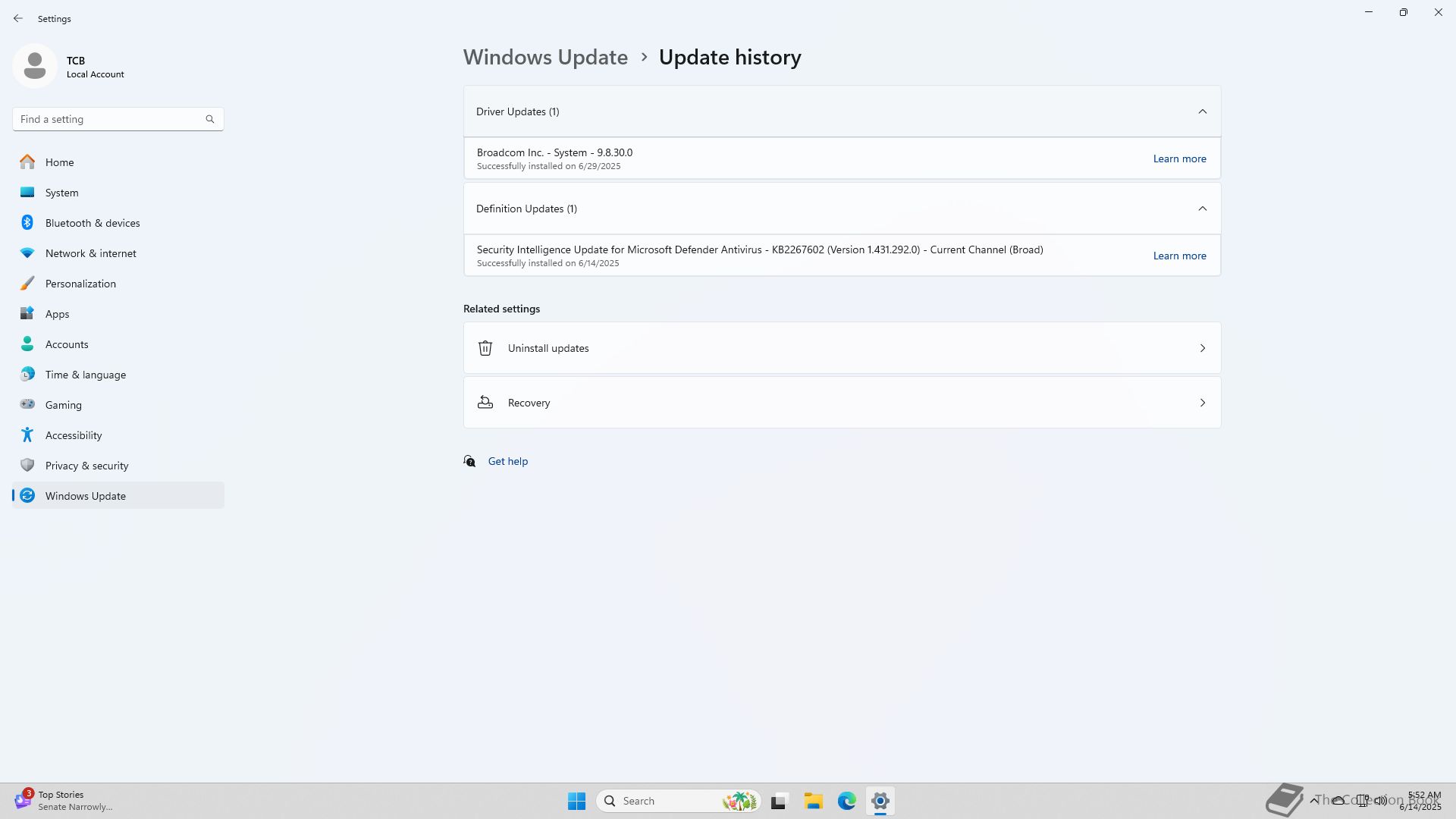Click Learn more for the Security Intelligence Update
Image resolution: width=1456 pixels, height=819 pixels.
1179,256
